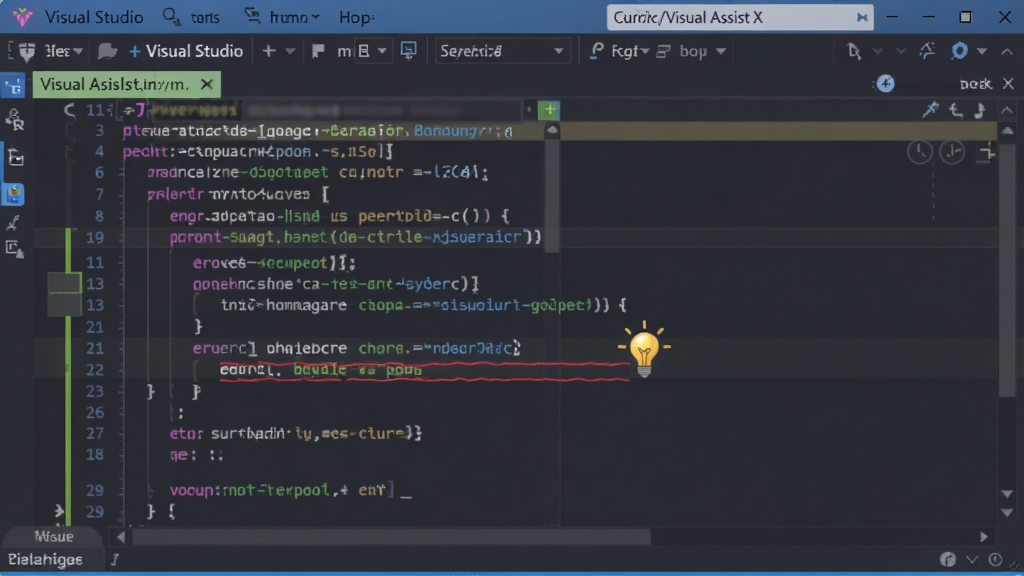
Task: Click the first clock icon at the editor right
Action: click(x=920, y=152)
